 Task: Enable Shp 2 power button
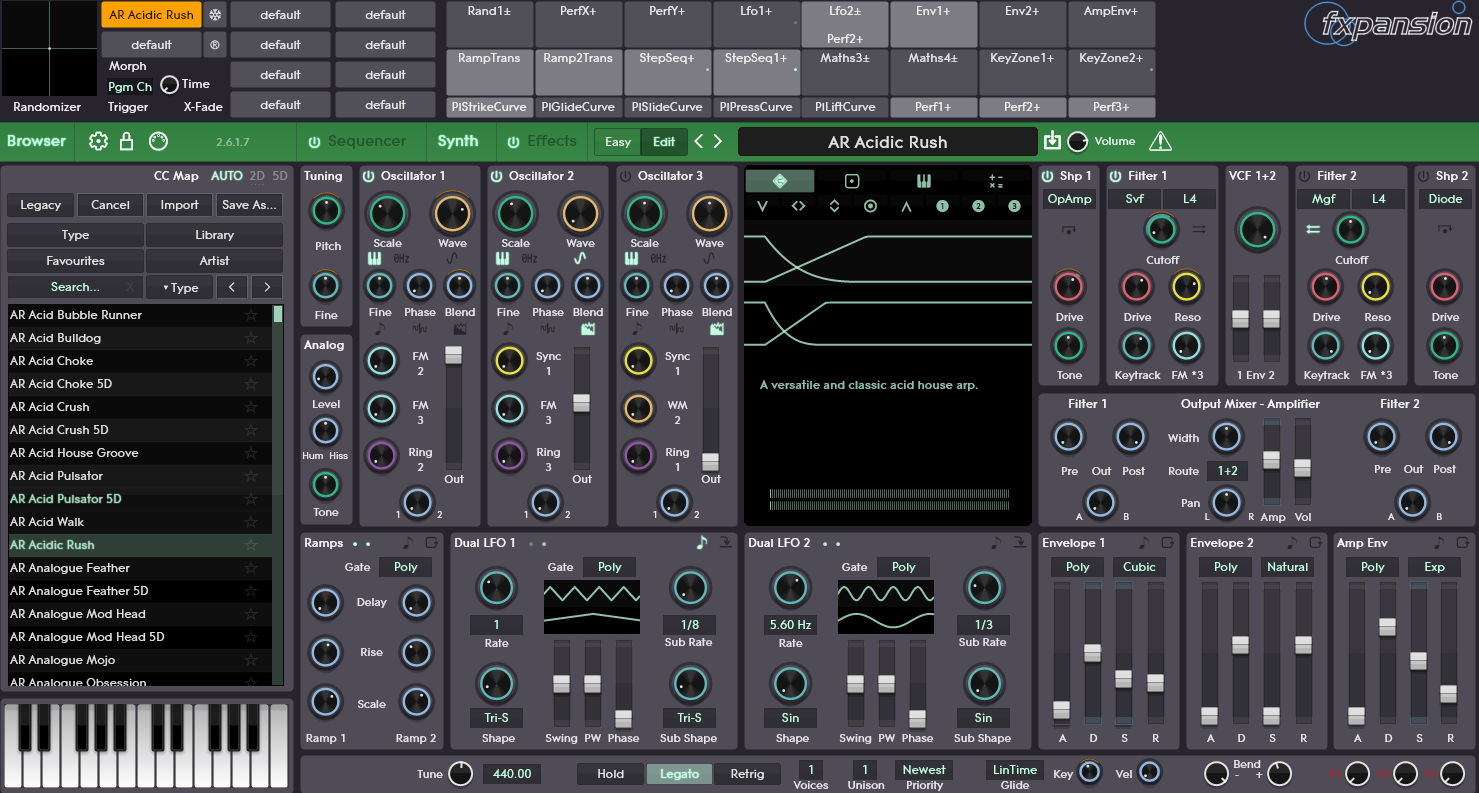(x=1424, y=176)
